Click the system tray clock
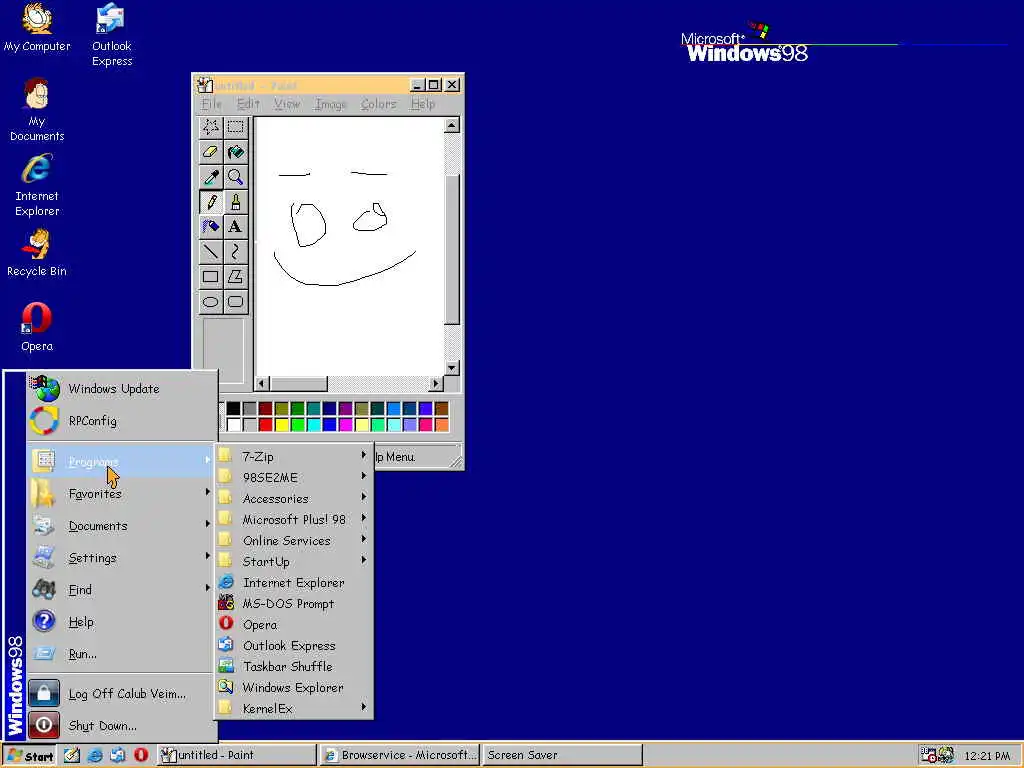The height and width of the screenshot is (768, 1024). (x=987, y=756)
